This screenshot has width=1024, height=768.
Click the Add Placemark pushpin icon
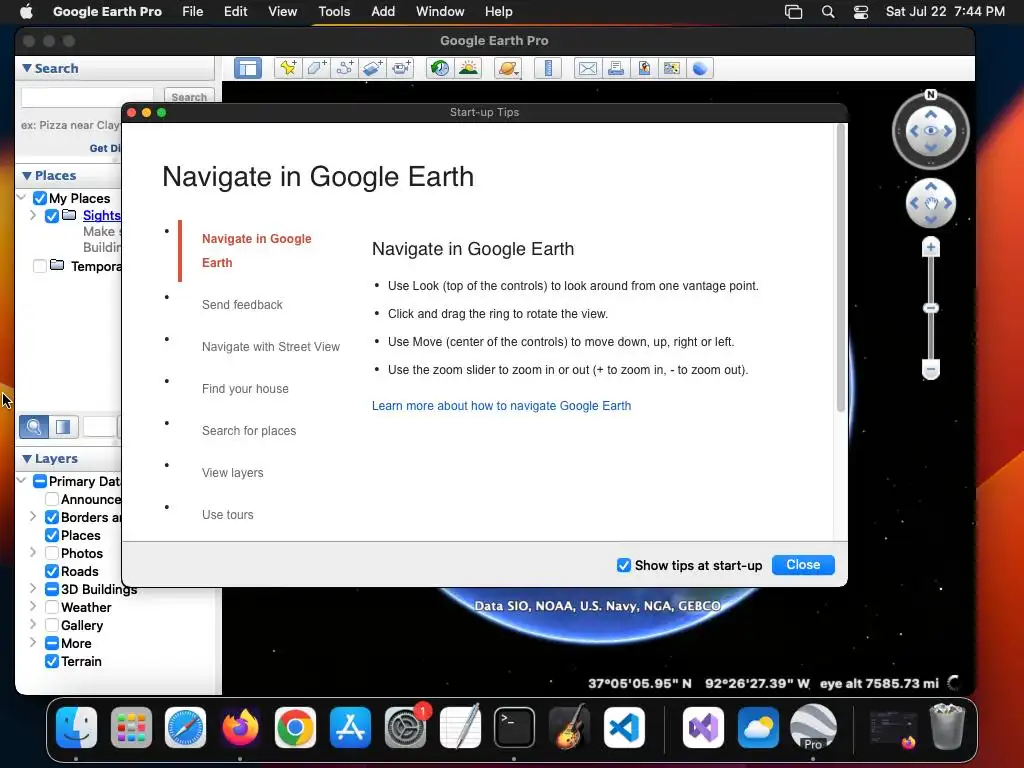[288, 68]
